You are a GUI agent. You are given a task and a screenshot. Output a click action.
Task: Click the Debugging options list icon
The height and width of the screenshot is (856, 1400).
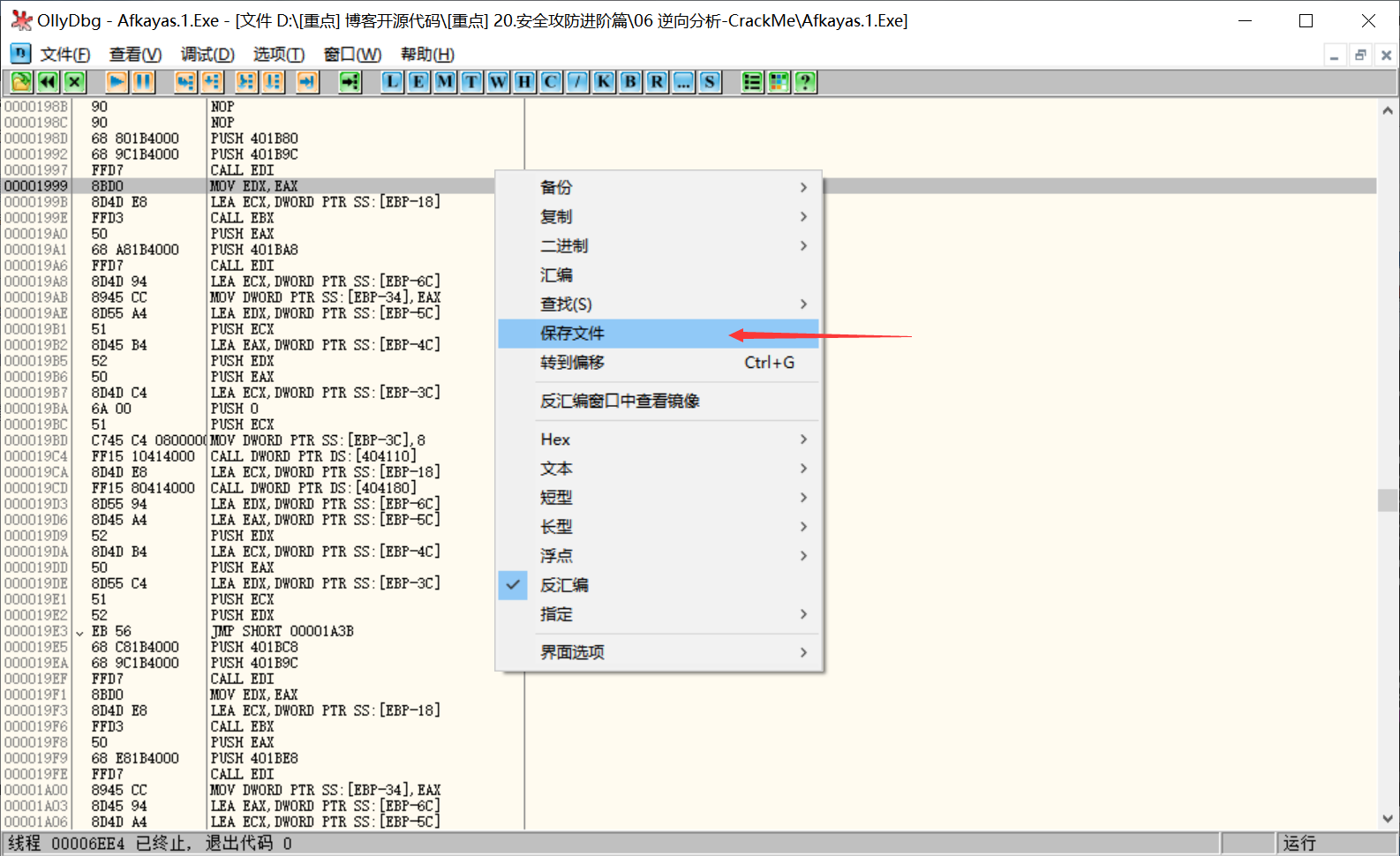[752, 82]
